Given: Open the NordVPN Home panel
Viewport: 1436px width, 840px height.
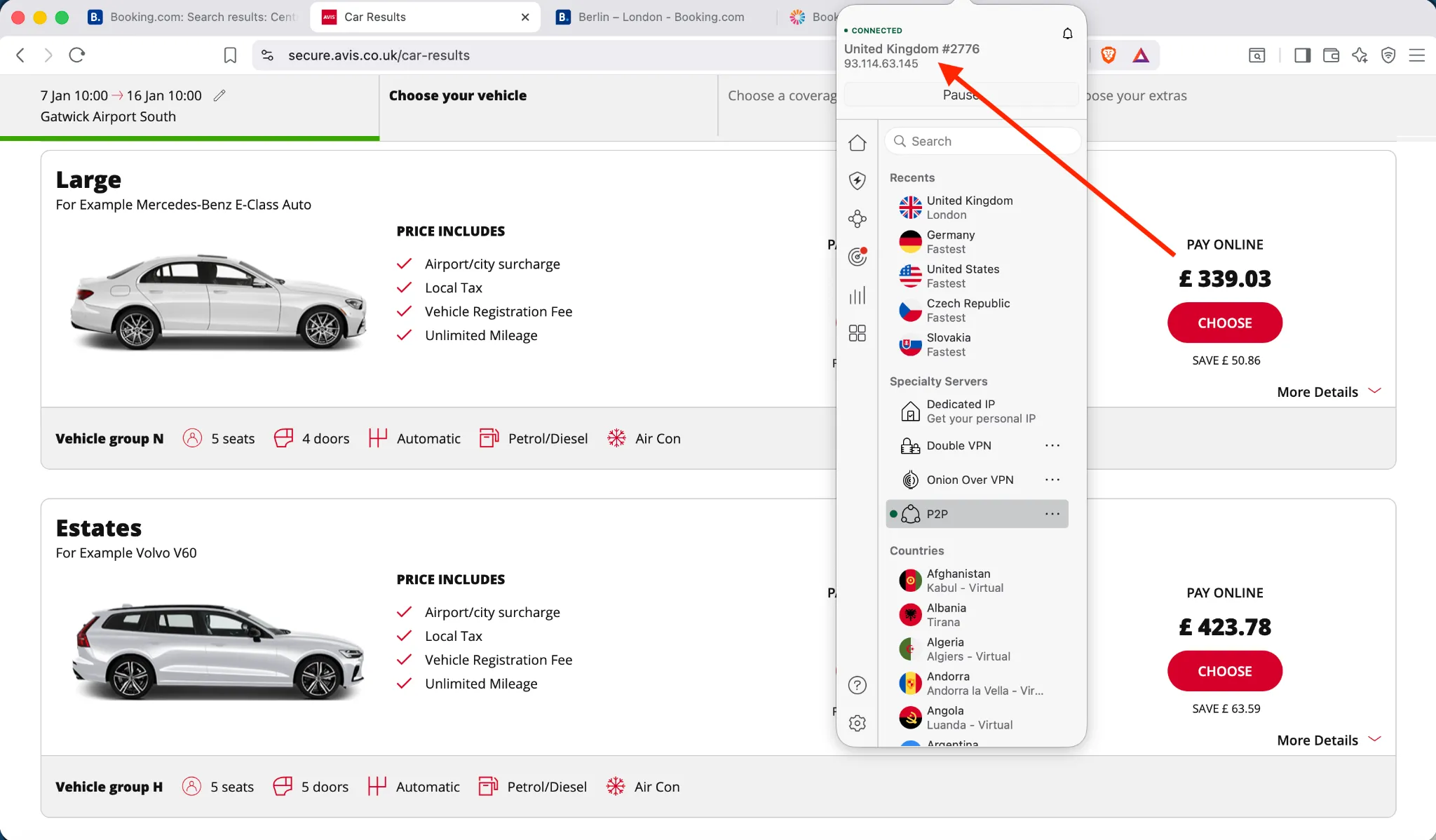Looking at the screenshot, I should (x=858, y=142).
